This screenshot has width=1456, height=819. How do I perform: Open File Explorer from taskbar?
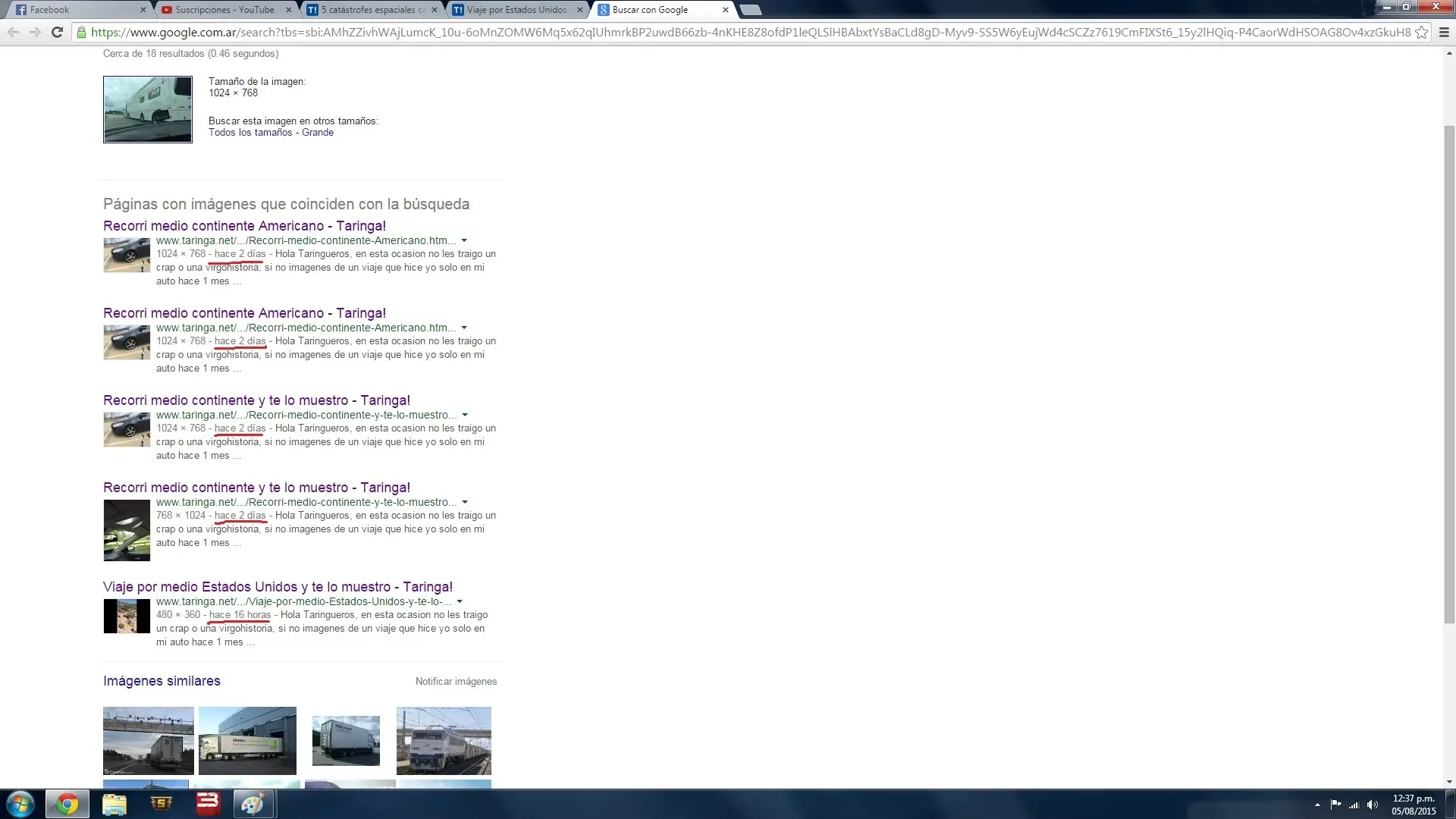point(114,804)
